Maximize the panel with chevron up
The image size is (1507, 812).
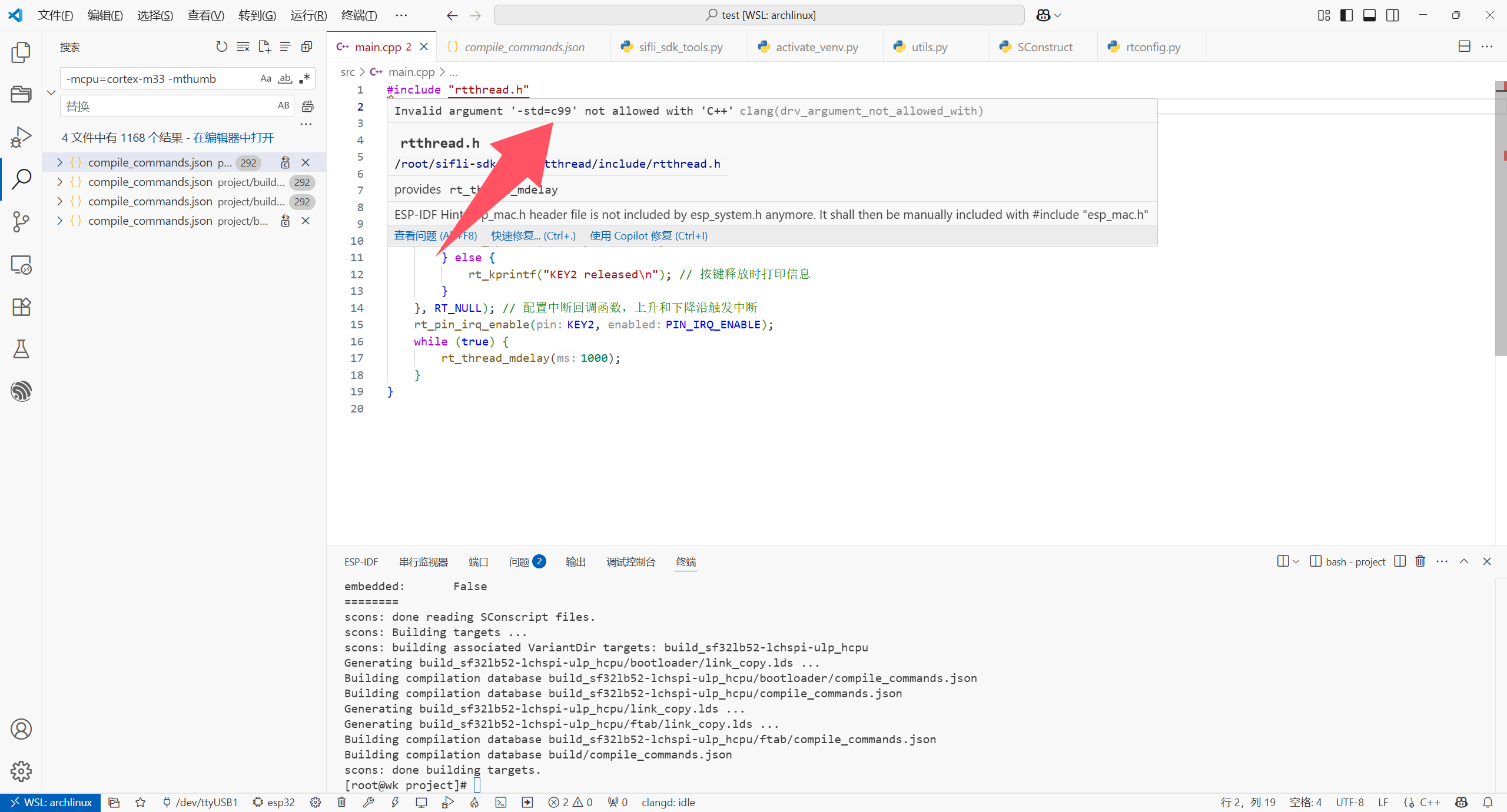[x=1464, y=561]
